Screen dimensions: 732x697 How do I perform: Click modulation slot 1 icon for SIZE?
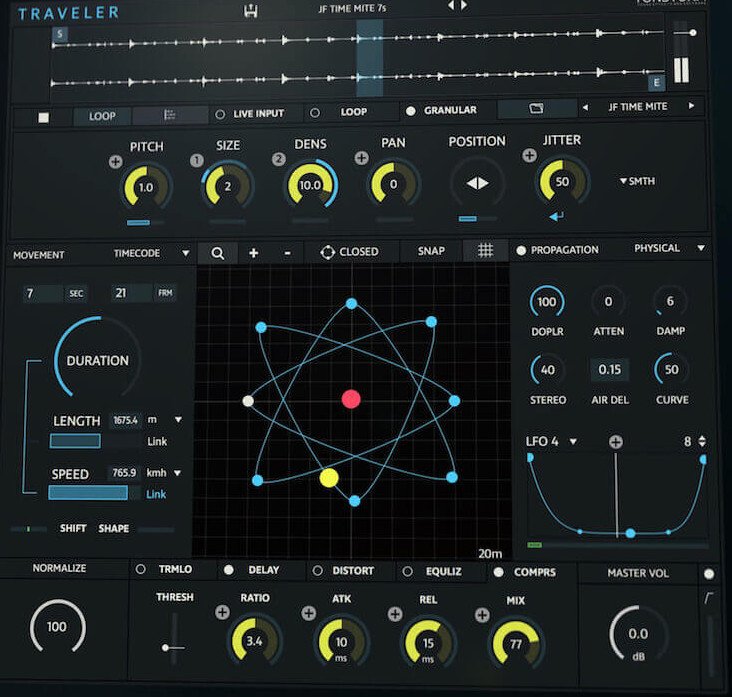(x=197, y=161)
